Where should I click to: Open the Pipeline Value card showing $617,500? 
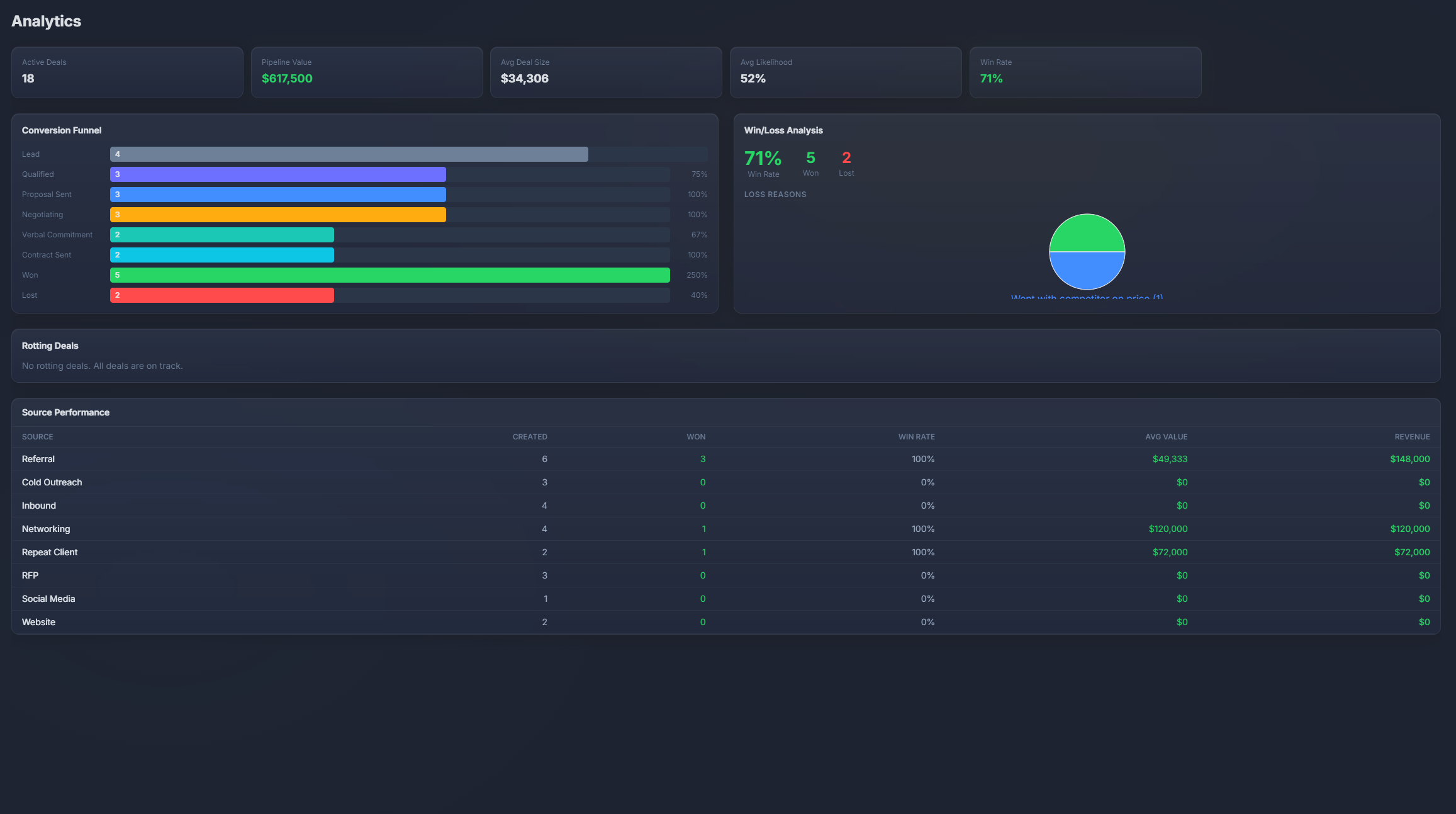pos(366,72)
